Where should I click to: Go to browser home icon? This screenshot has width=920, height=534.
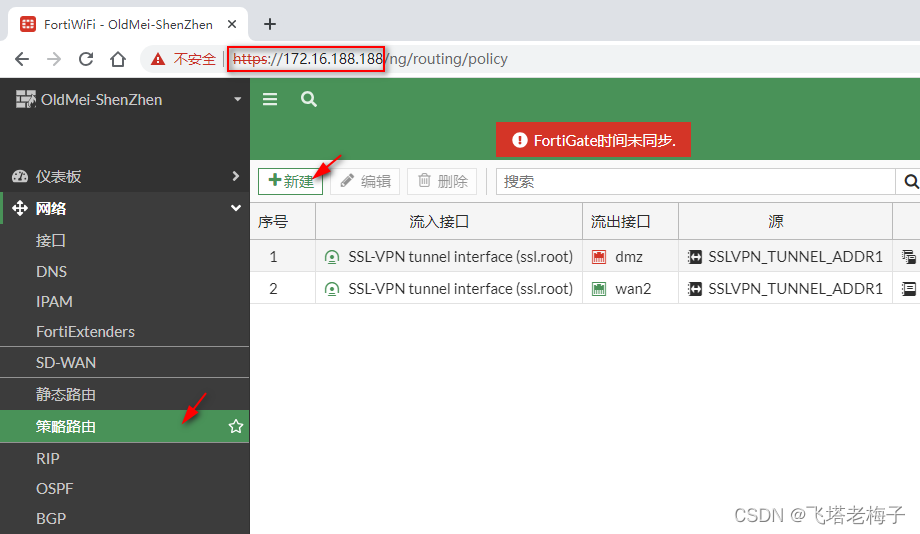118,59
